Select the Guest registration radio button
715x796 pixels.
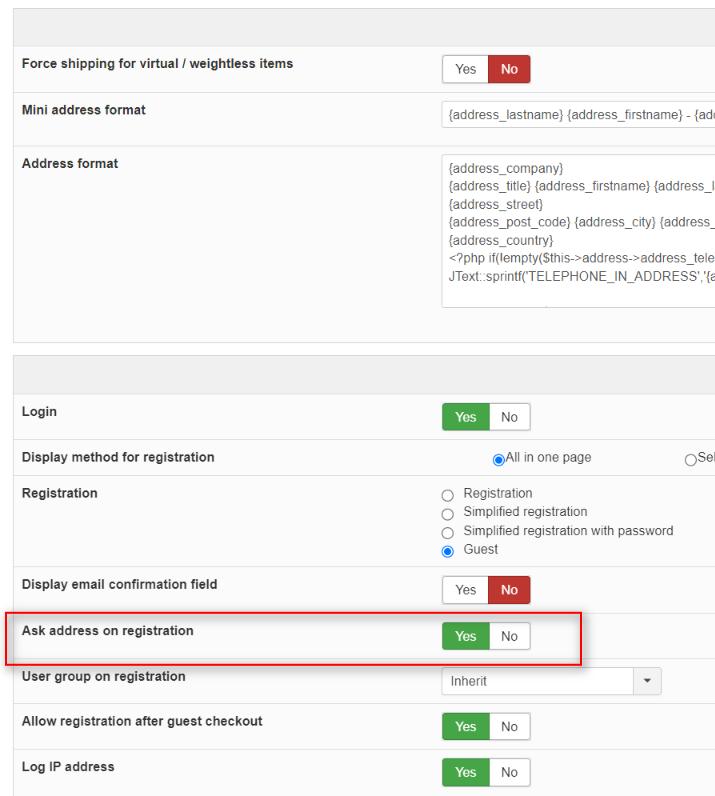click(448, 551)
